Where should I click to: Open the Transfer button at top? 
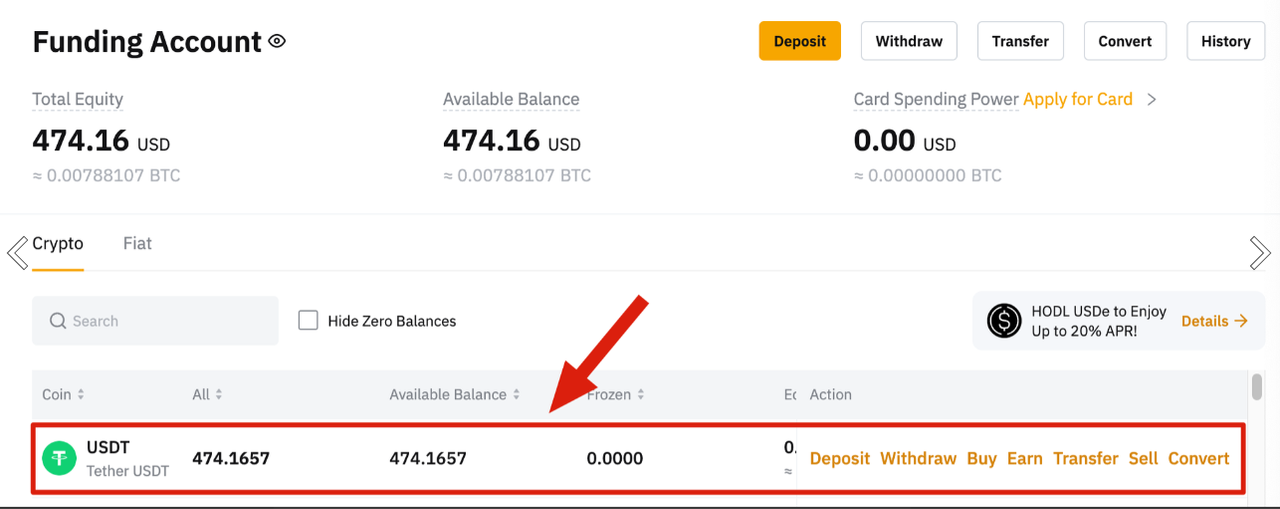1020,41
